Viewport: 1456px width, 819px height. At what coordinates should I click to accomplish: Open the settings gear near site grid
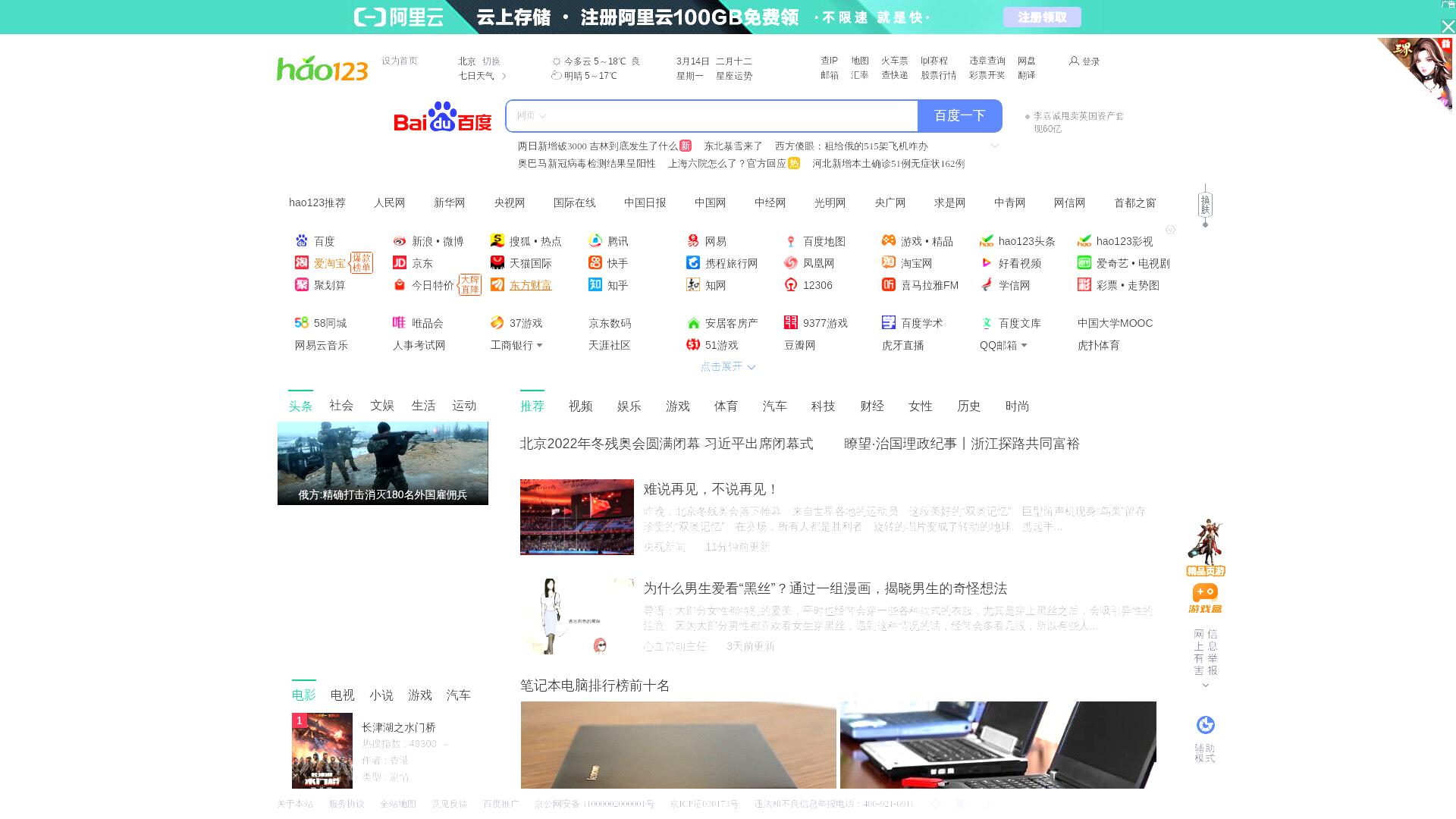coord(1171,230)
